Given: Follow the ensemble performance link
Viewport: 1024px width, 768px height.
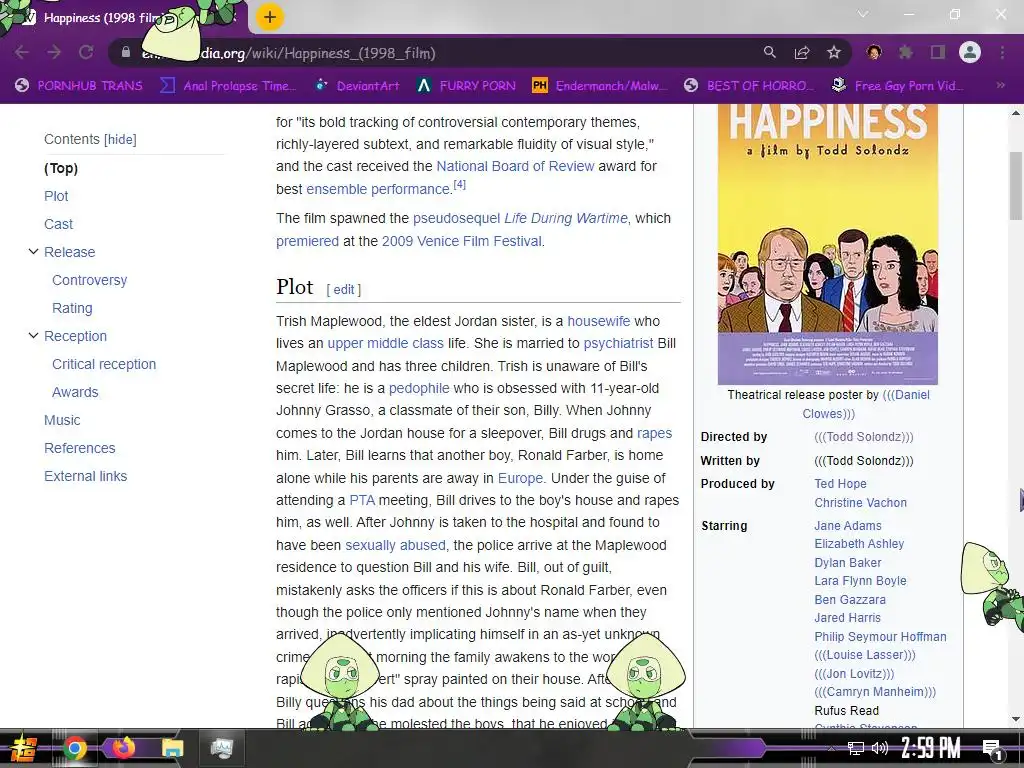Looking at the screenshot, I should click(x=378, y=189).
